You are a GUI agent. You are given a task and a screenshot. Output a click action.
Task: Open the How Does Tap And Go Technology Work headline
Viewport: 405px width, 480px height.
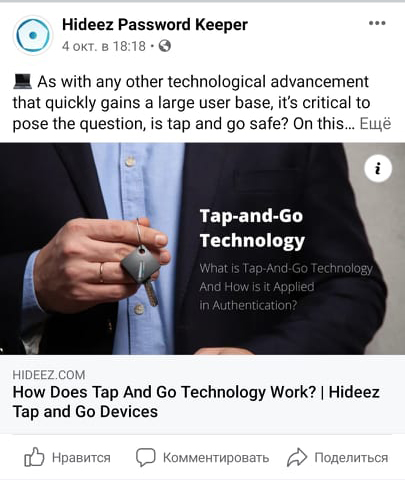196,402
